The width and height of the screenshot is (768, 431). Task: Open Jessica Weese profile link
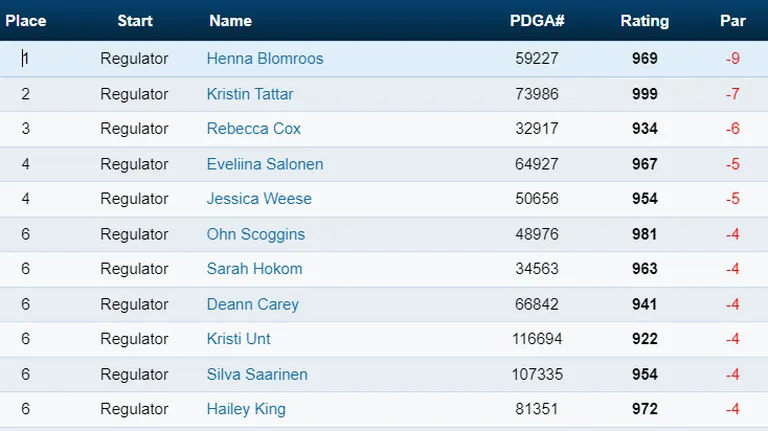point(259,199)
